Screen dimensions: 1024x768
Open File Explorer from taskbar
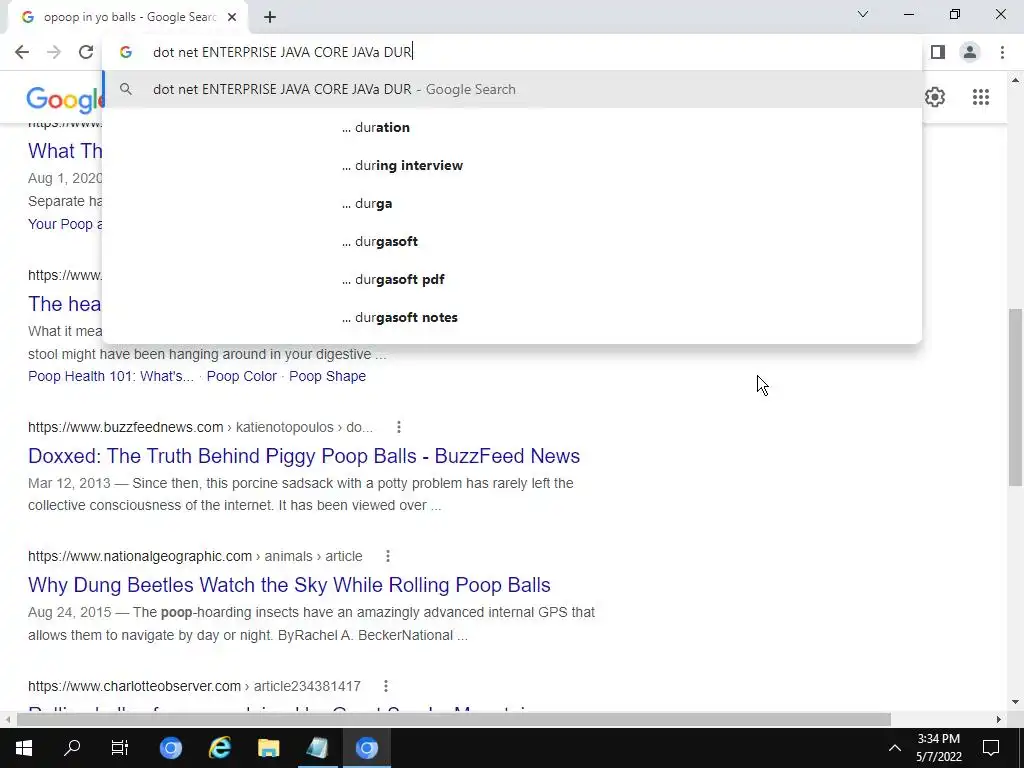pos(268,748)
